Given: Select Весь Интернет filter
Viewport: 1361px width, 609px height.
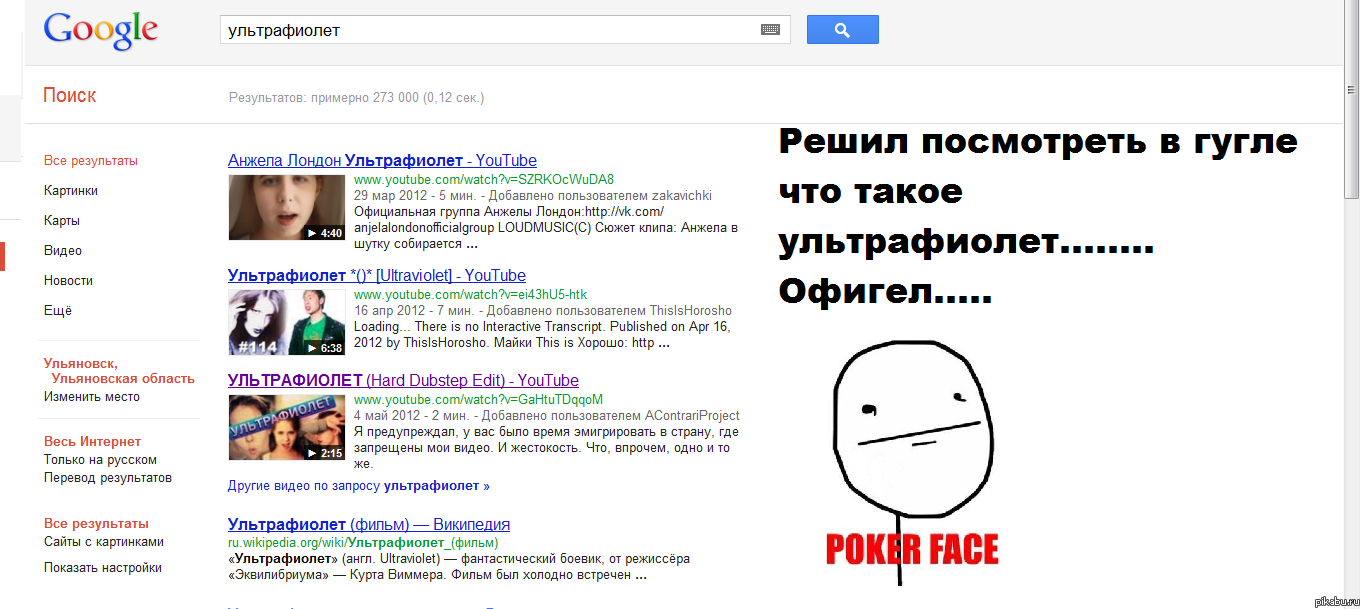Looking at the screenshot, I should pyautogui.click(x=93, y=442).
